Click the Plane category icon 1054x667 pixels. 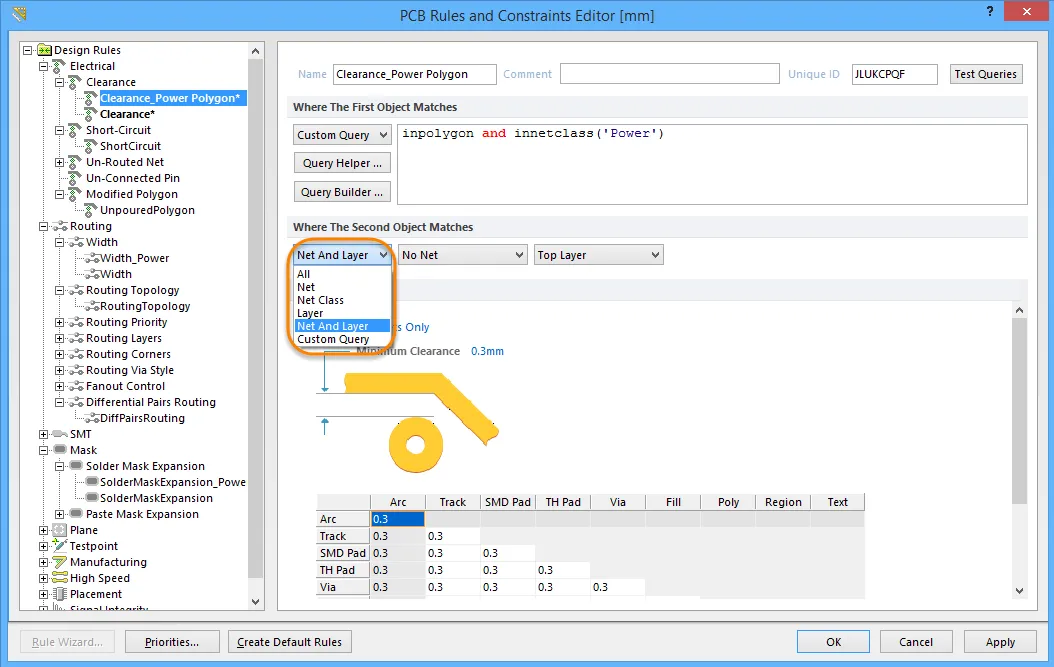[60, 530]
